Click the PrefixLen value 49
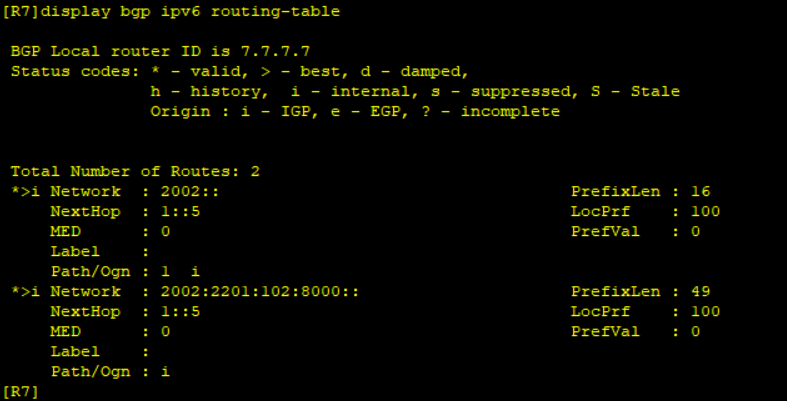This screenshot has height=401, width=787. point(701,292)
